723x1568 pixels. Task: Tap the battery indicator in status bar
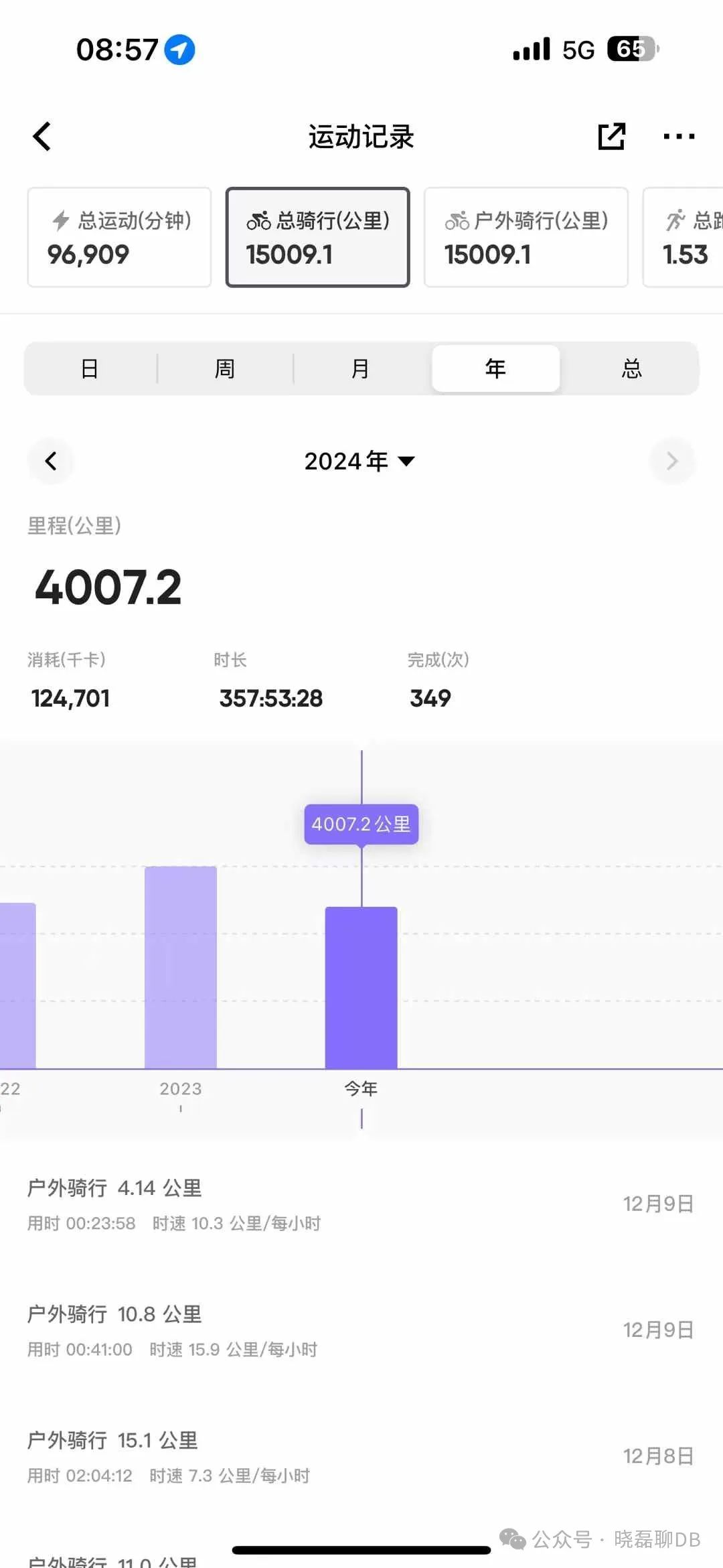click(633, 49)
